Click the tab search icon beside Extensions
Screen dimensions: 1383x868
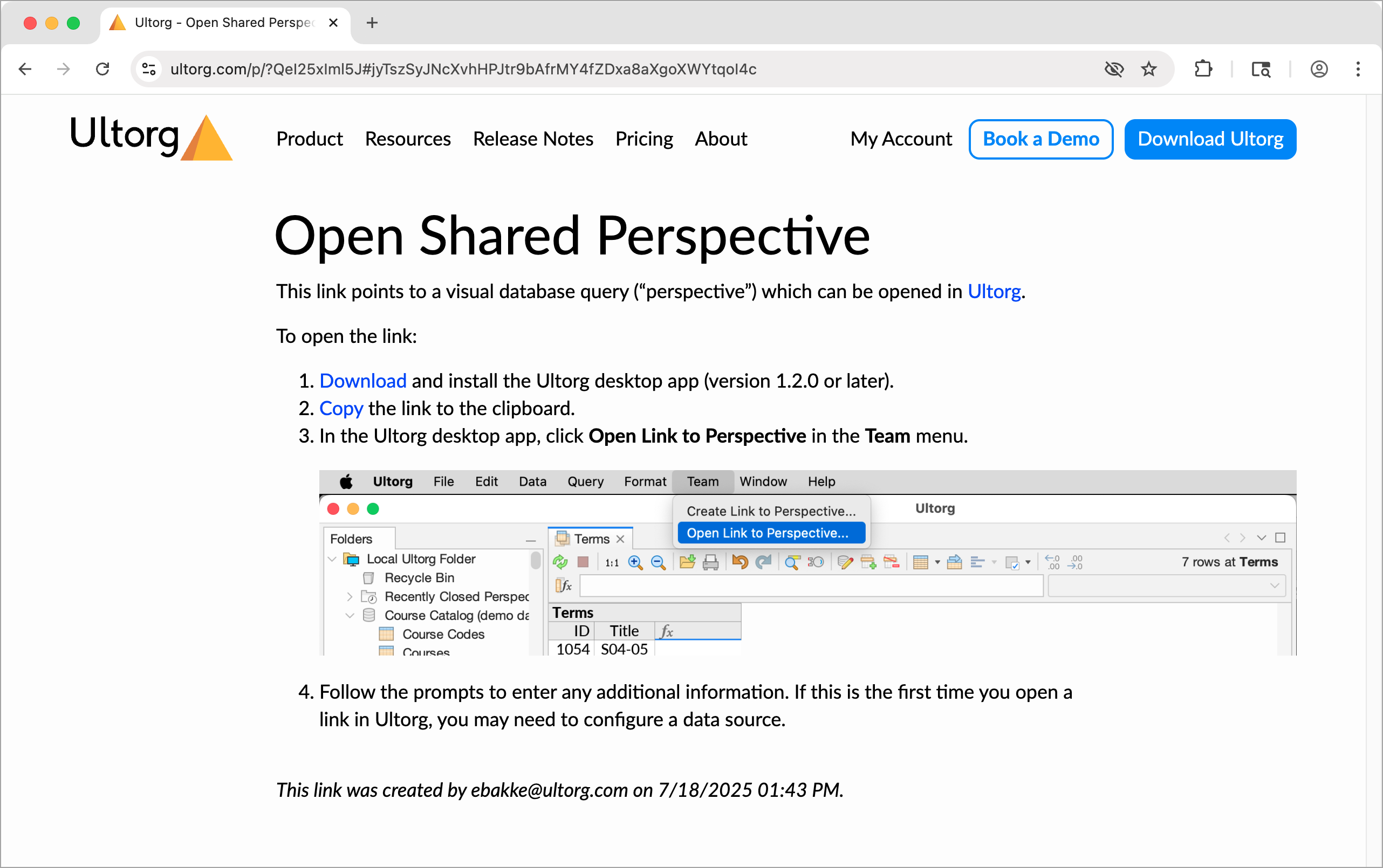[x=1261, y=70]
